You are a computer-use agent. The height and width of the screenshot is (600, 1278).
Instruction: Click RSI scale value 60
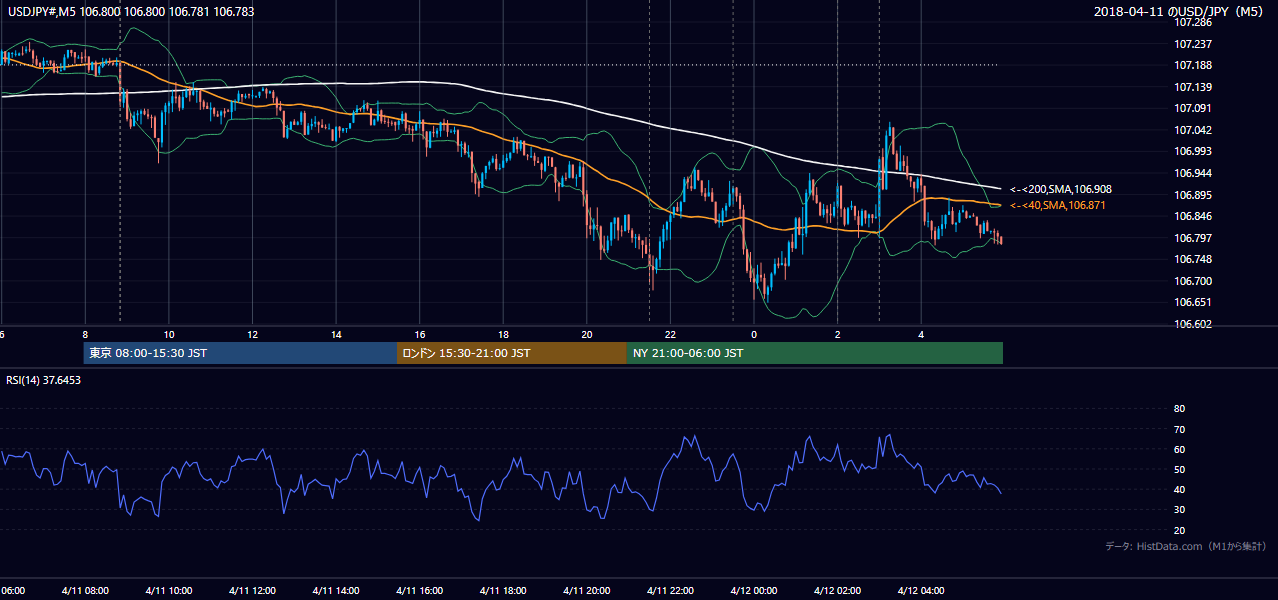(x=1179, y=449)
